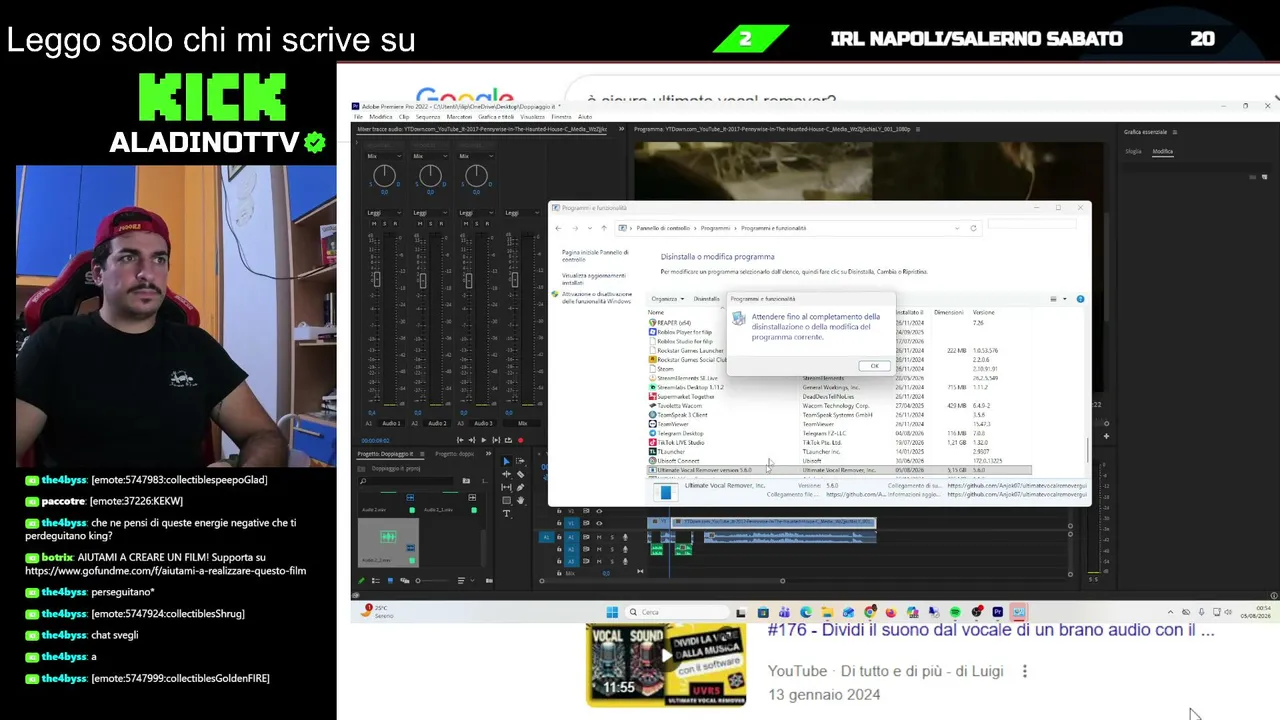The image size is (1280, 720).
Task: Adjust the Audio 1 pan knob
Action: (x=384, y=176)
